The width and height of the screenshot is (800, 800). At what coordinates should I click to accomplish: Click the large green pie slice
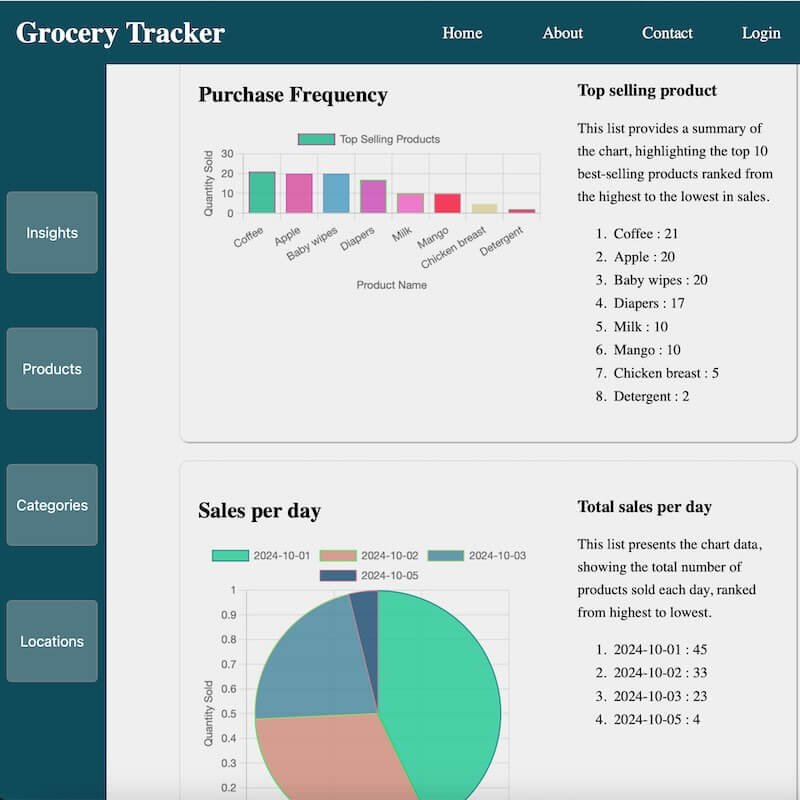(x=444, y=699)
